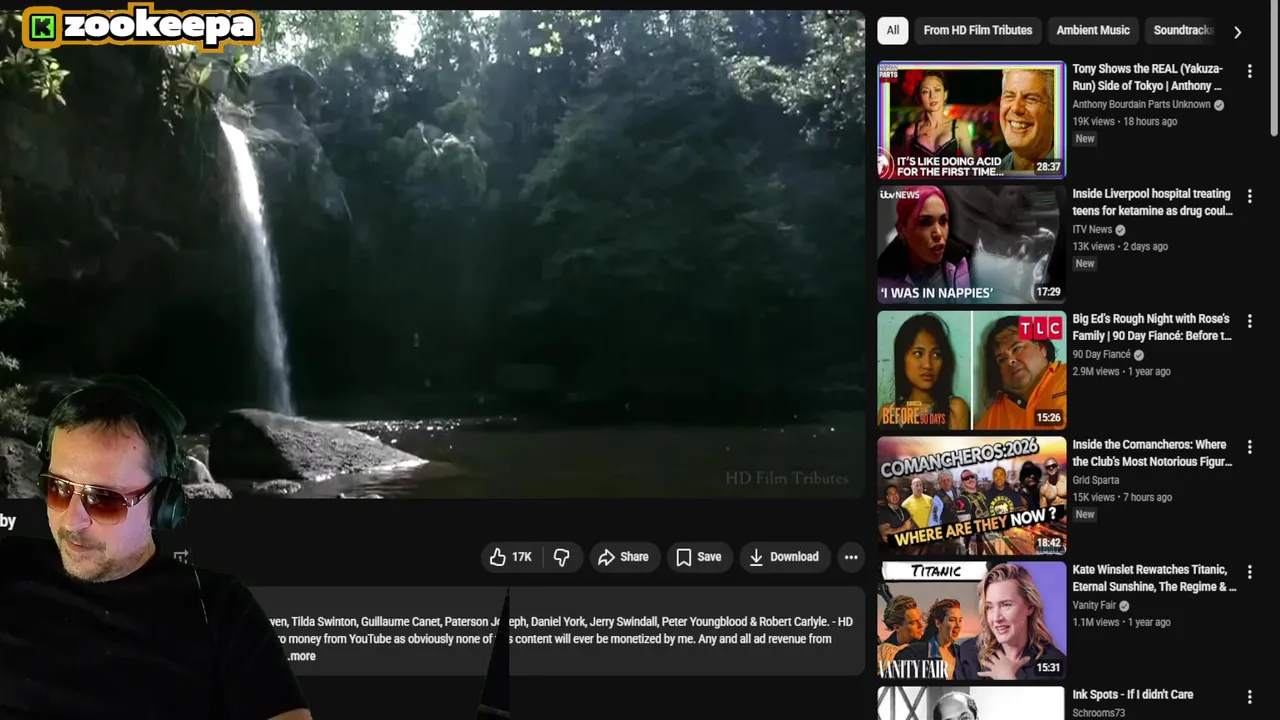Viewport: 1280px width, 720px height.
Task: Open Big Ed 90 Day Fiancé thumbnail
Action: pyautogui.click(x=971, y=370)
